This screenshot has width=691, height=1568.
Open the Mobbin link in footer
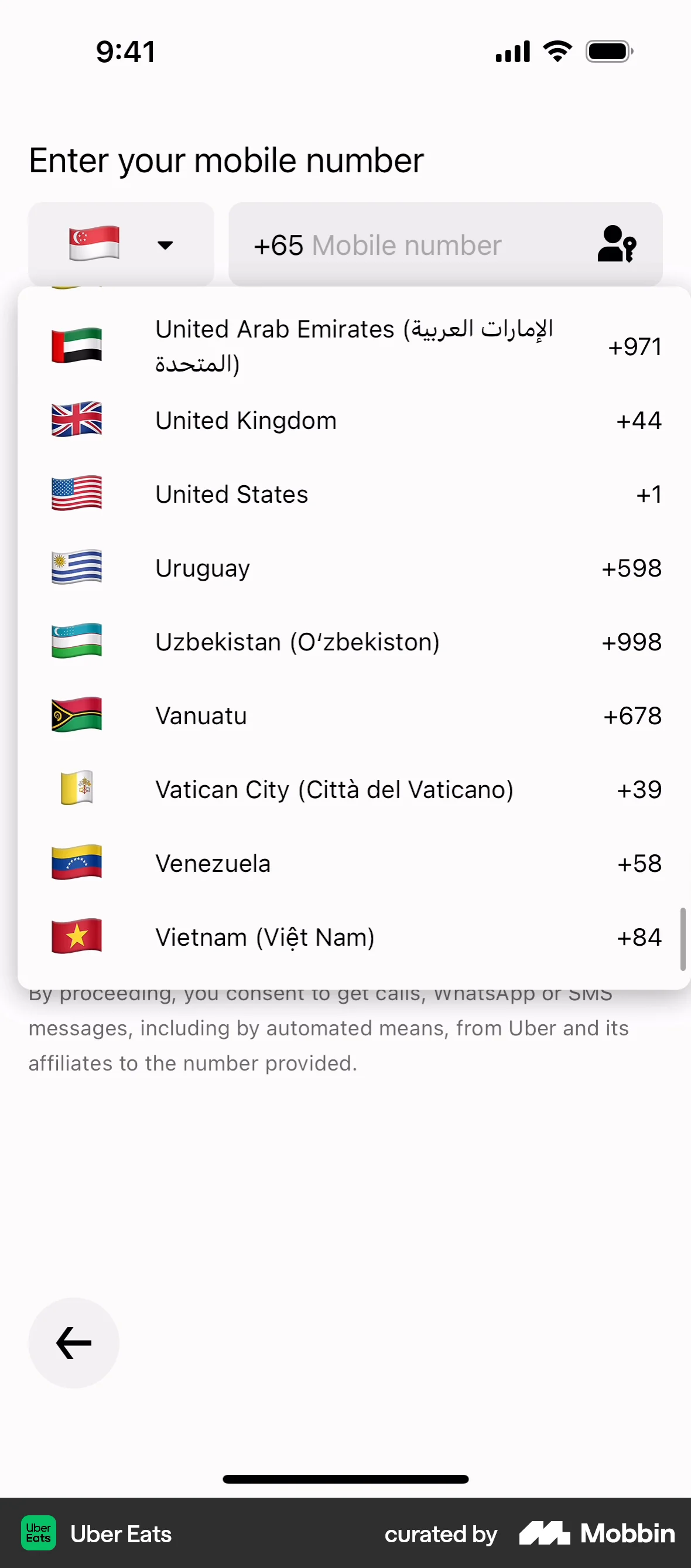click(x=597, y=1533)
